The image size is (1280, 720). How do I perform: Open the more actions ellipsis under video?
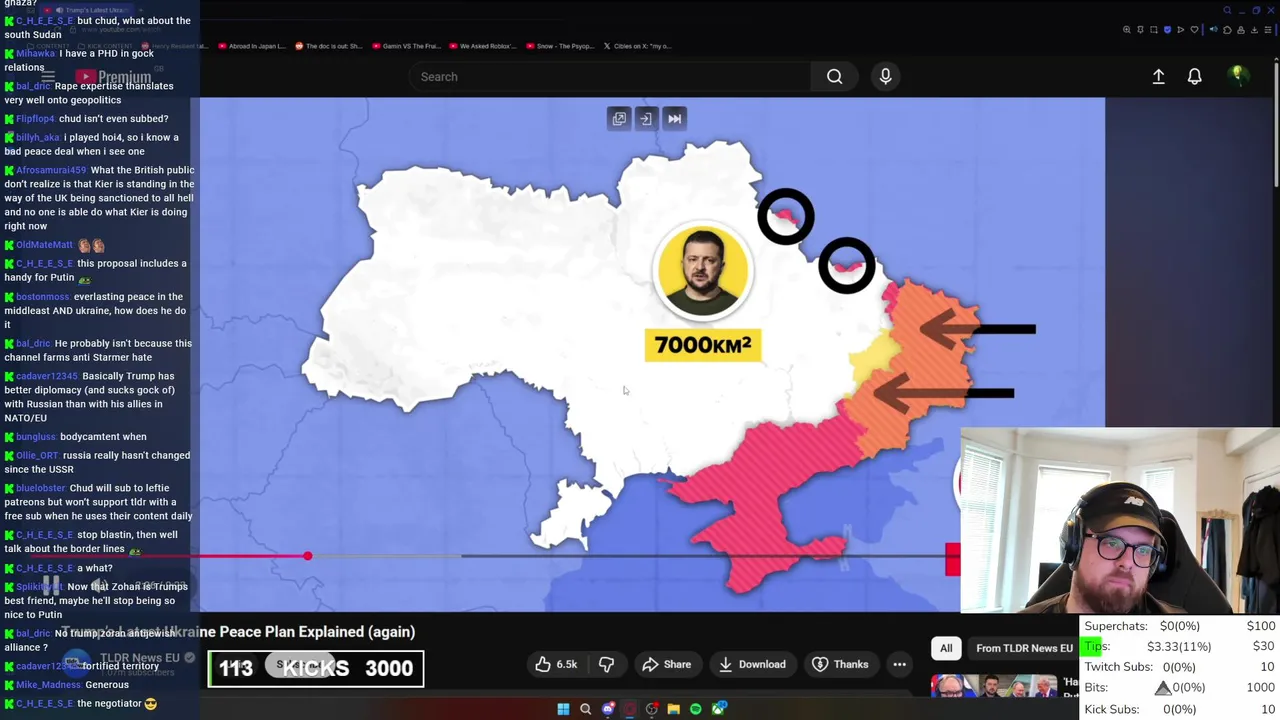pos(899,664)
